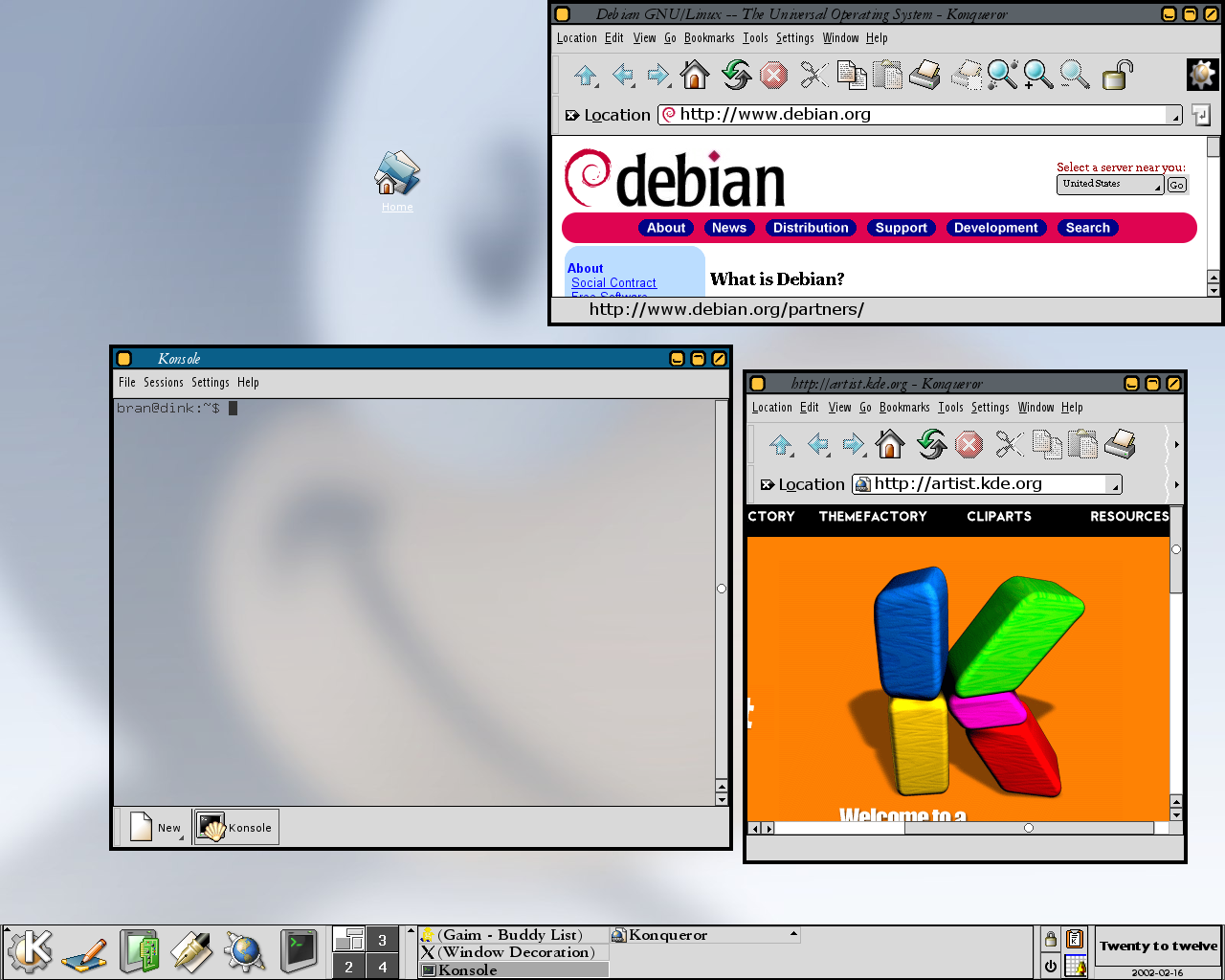The height and width of the screenshot is (980, 1225).
Task: Open the CLIPARTS link on artist.kde.org
Action: click(x=999, y=517)
